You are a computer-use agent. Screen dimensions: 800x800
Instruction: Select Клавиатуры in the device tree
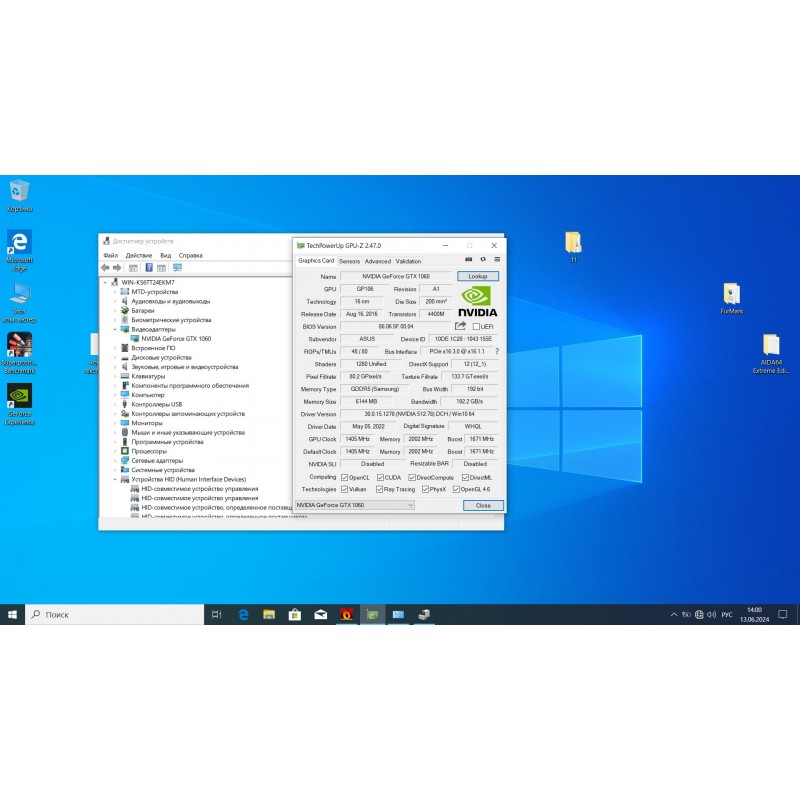click(x=148, y=377)
